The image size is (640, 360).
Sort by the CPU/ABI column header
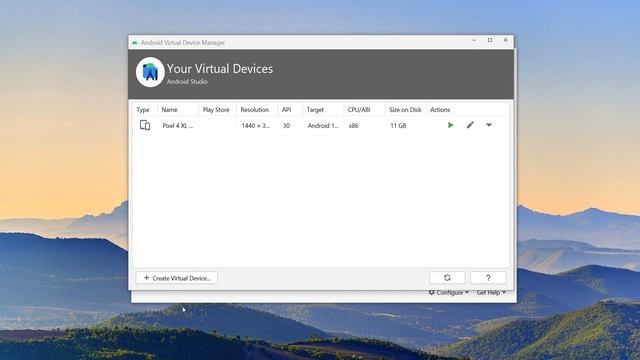tap(359, 110)
